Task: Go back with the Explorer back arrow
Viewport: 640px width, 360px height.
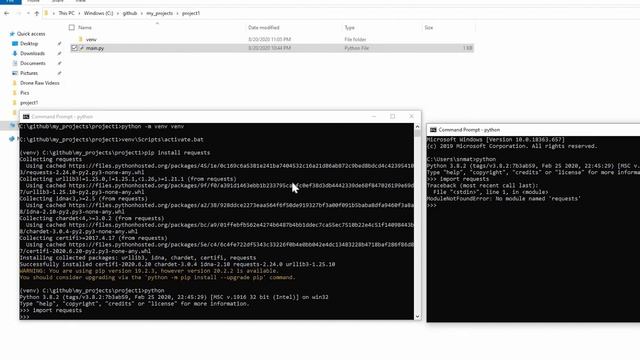Action: click(x=7, y=13)
